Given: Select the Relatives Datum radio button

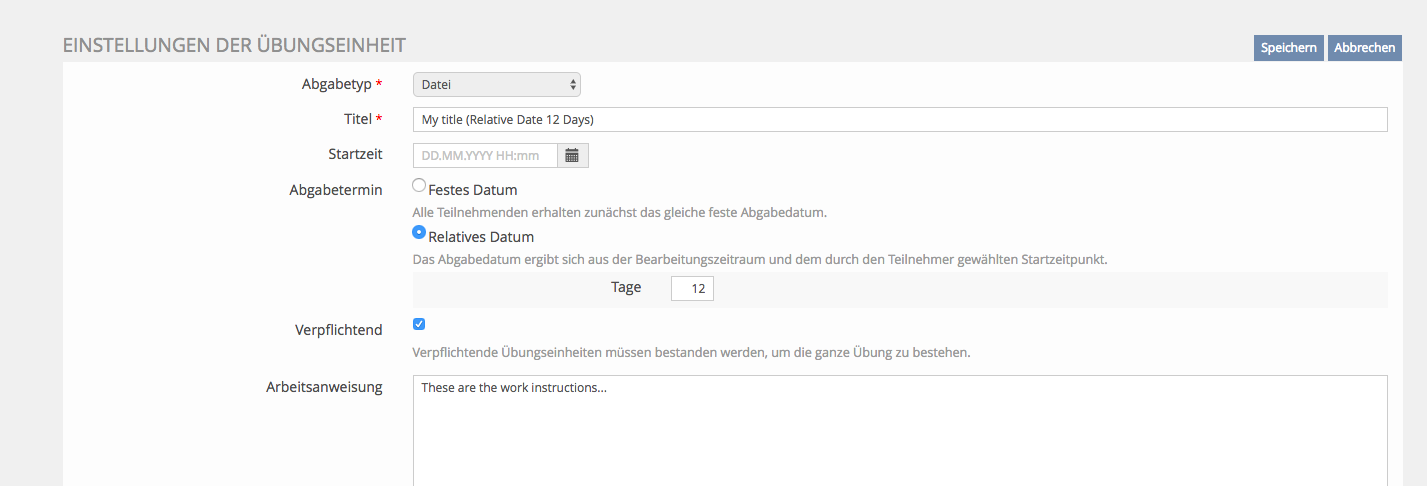Looking at the screenshot, I should [x=420, y=233].
